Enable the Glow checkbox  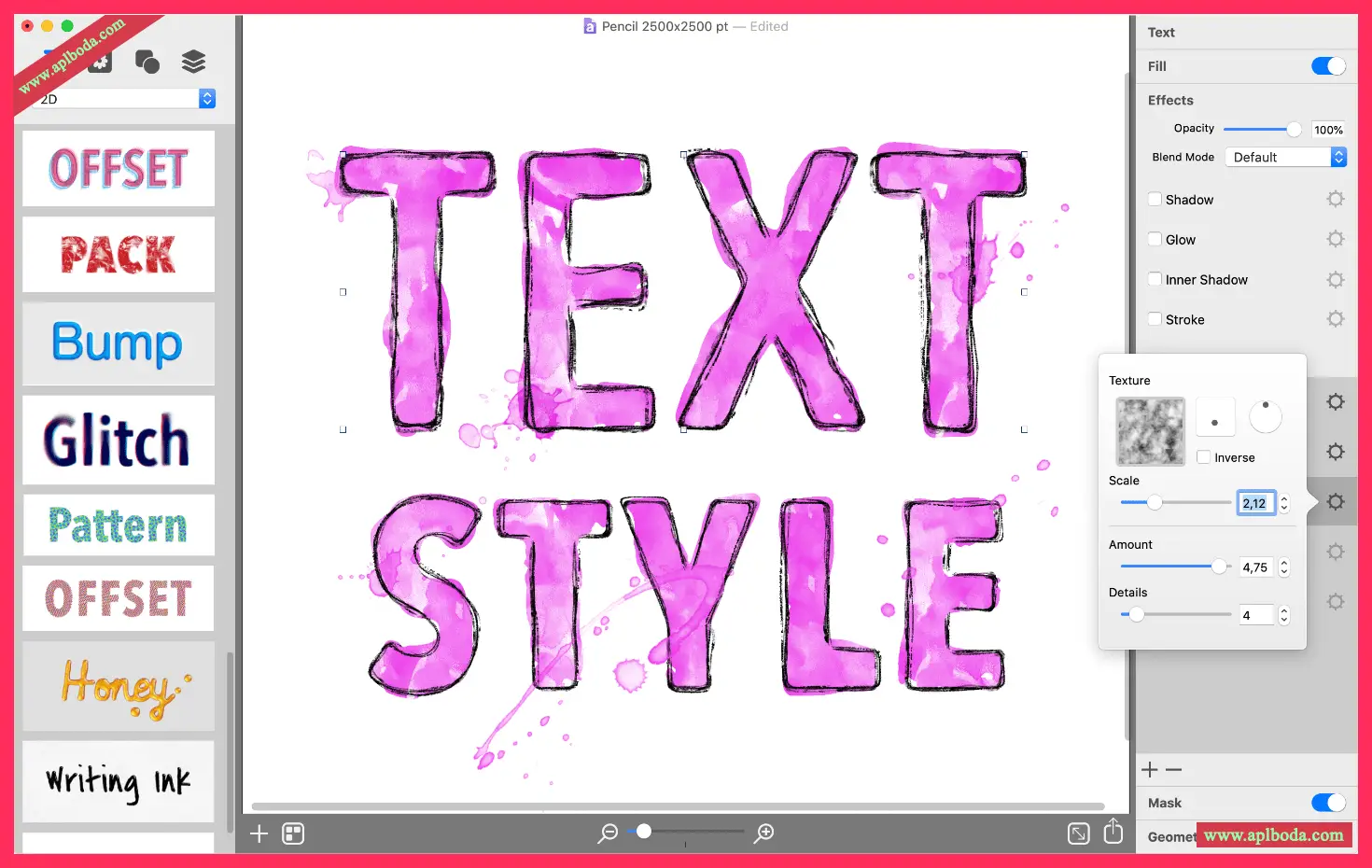point(1155,239)
